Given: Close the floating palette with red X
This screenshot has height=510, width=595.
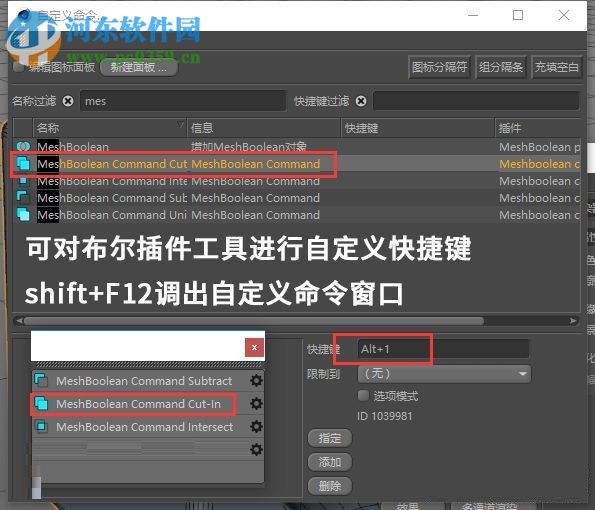Looking at the screenshot, I should coord(254,348).
